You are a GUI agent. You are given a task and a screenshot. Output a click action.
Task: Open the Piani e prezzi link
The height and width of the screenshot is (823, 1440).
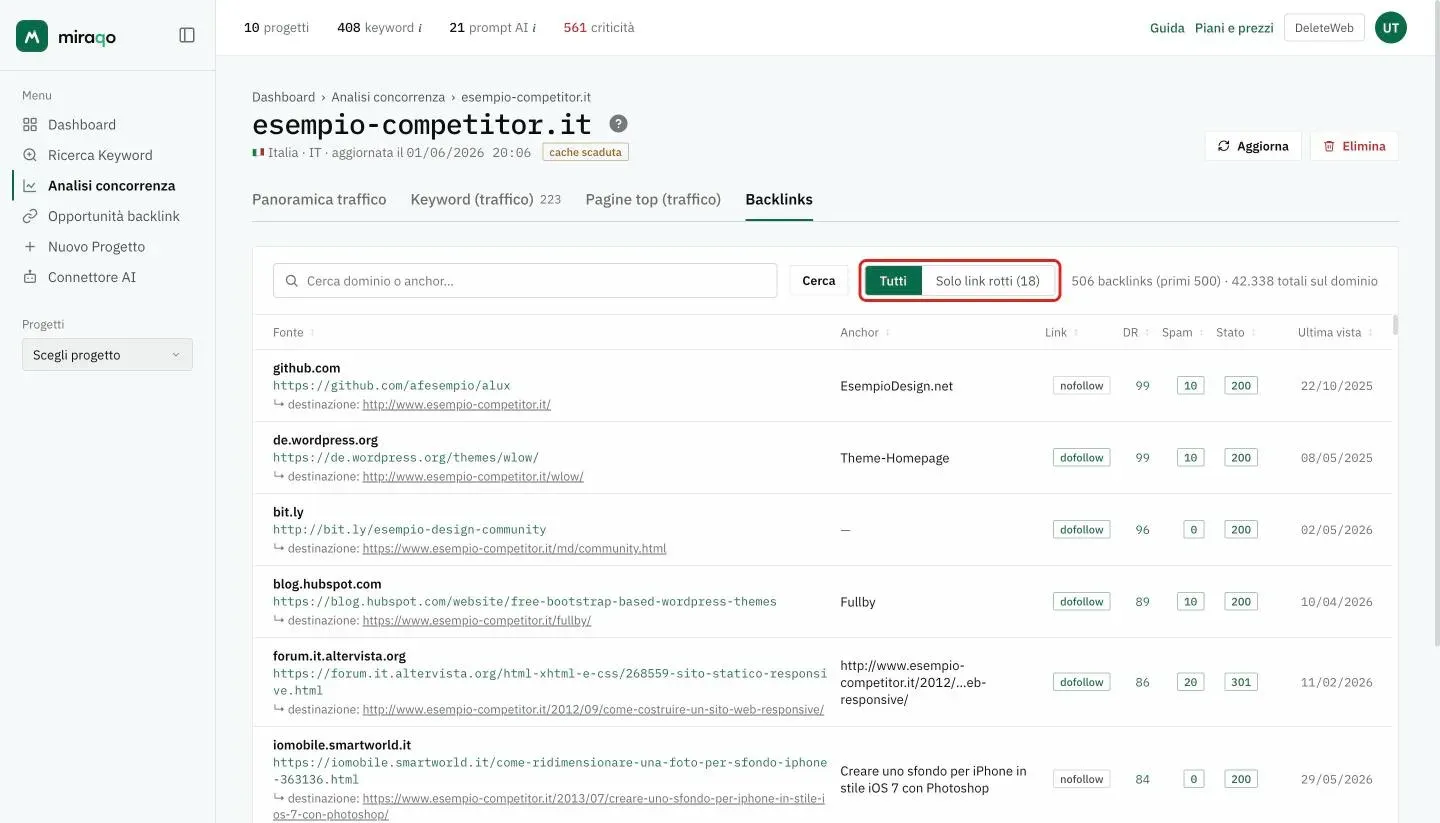point(1234,28)
